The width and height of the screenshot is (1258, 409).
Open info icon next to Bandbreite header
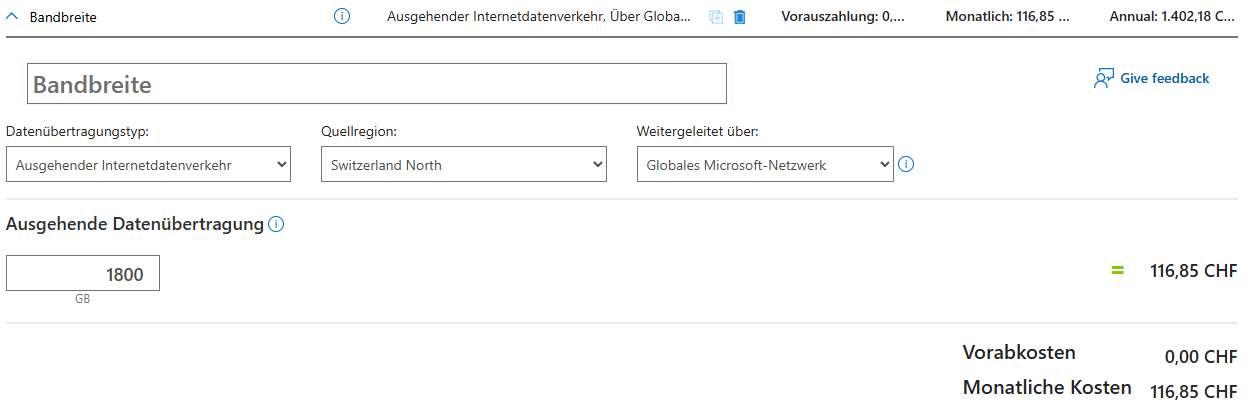(x=341, y=17)
